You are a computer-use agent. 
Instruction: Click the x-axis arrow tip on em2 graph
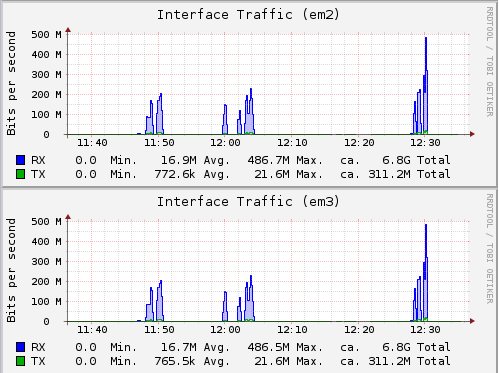point(472,134)
